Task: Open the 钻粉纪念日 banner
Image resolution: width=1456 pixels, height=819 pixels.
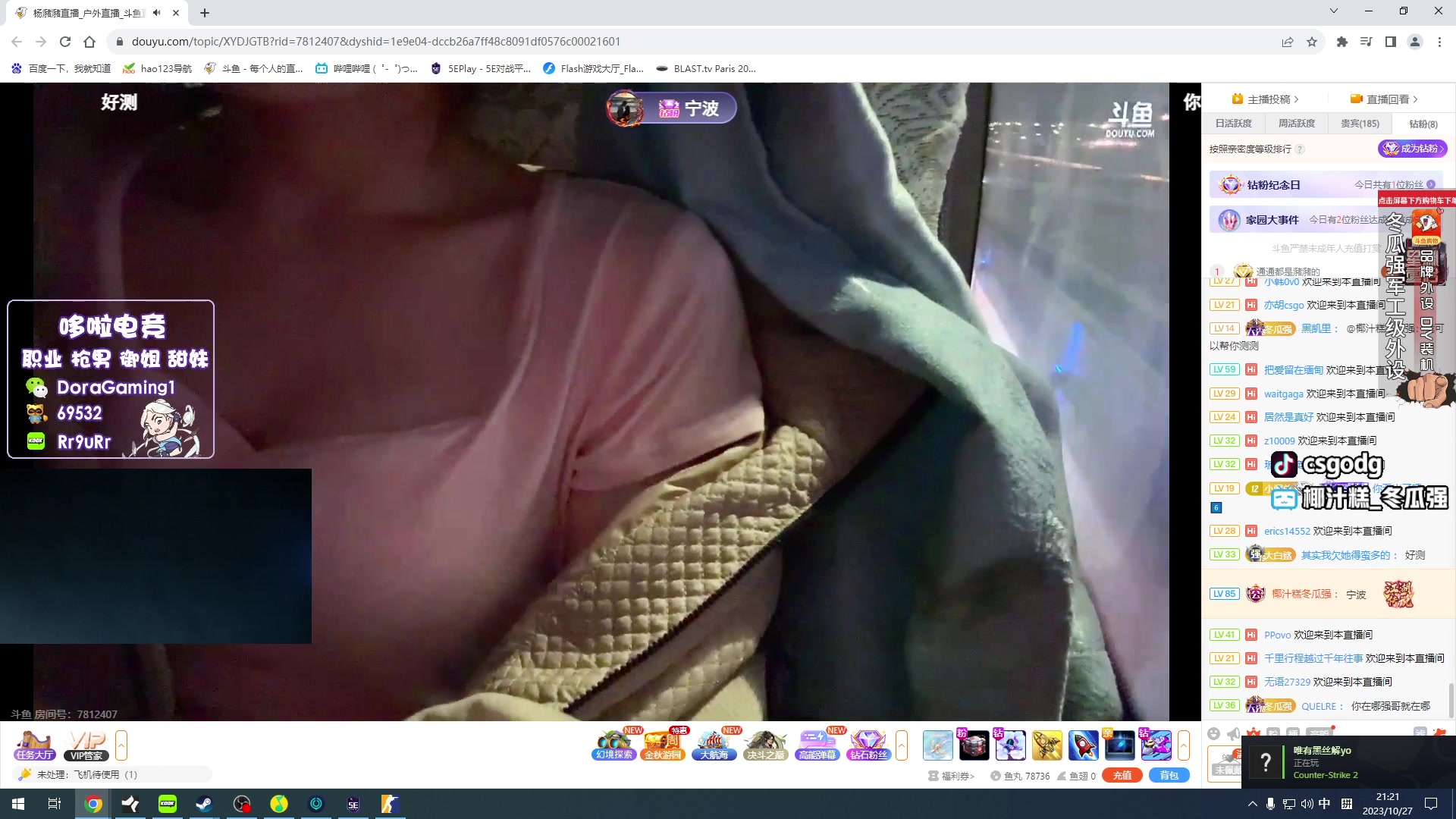Action: (1326, 184)
